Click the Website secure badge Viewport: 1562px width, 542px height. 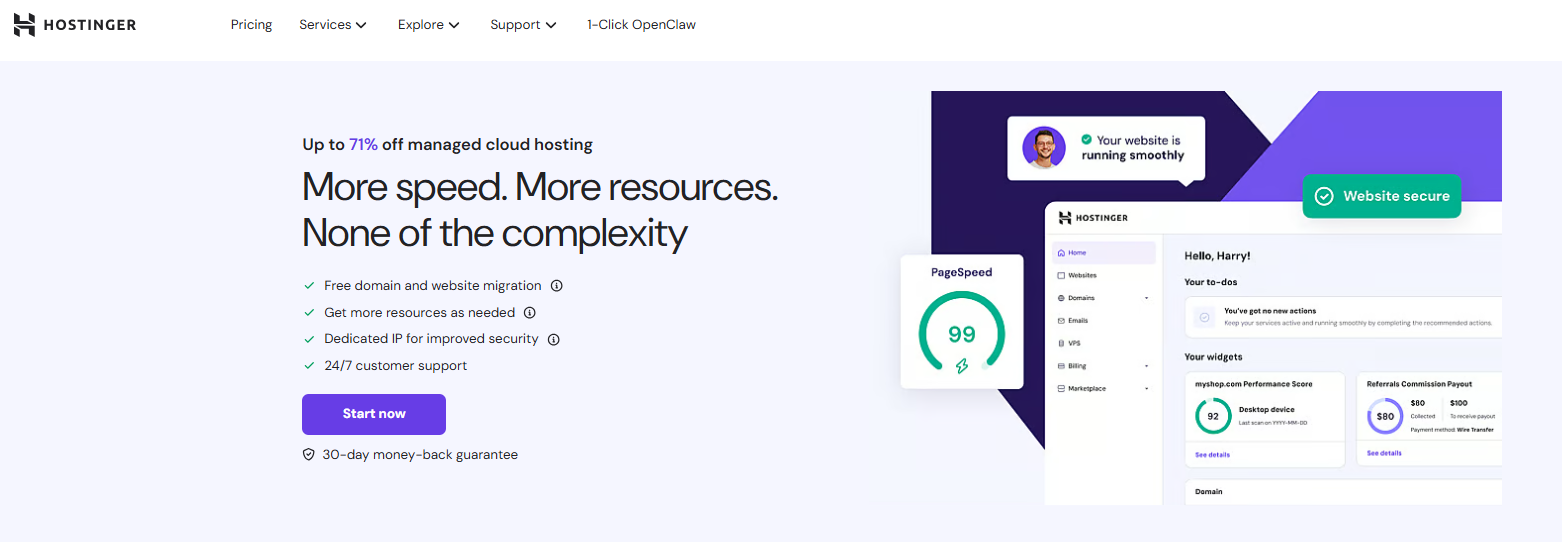click(x=1382, y=196)
